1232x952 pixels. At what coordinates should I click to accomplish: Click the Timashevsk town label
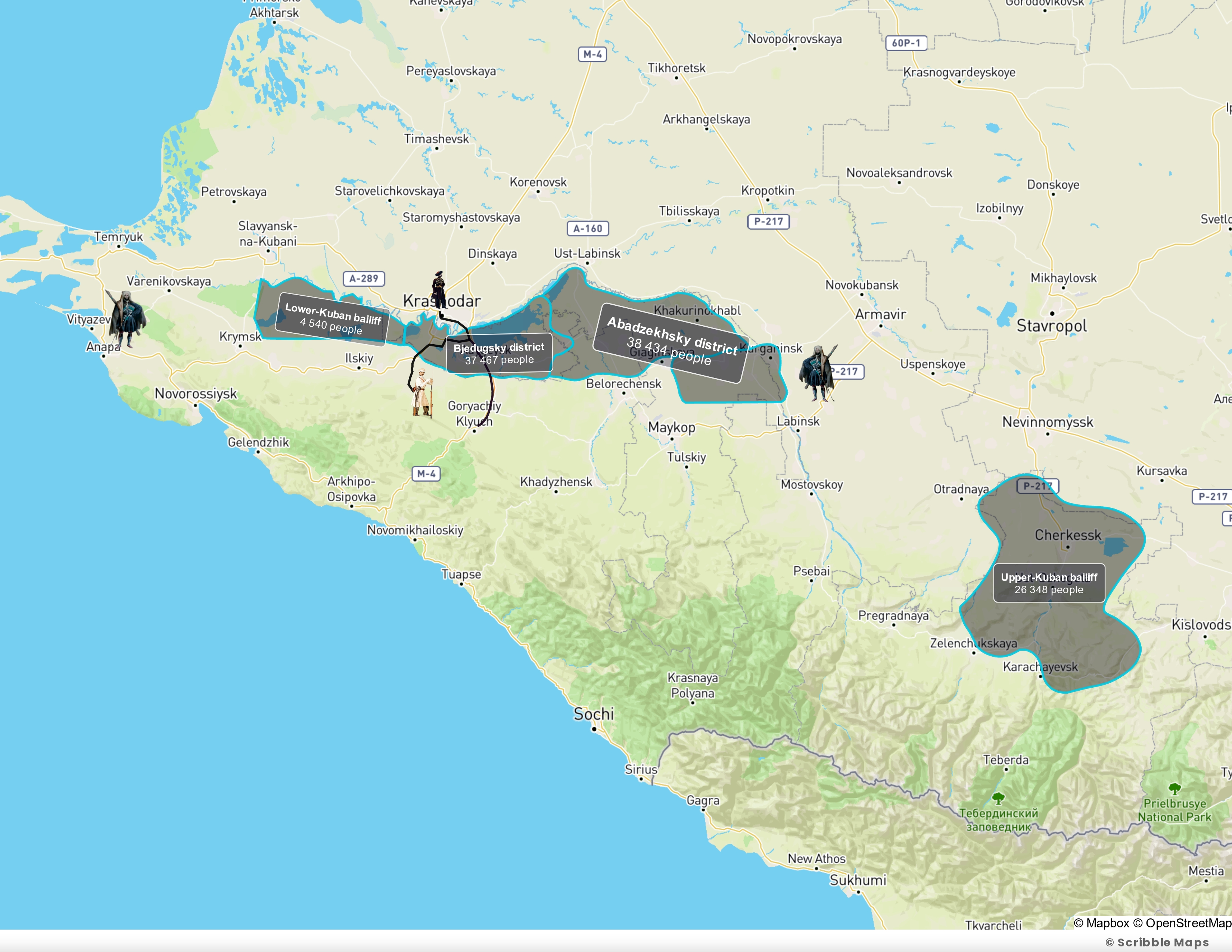(436, 139)
